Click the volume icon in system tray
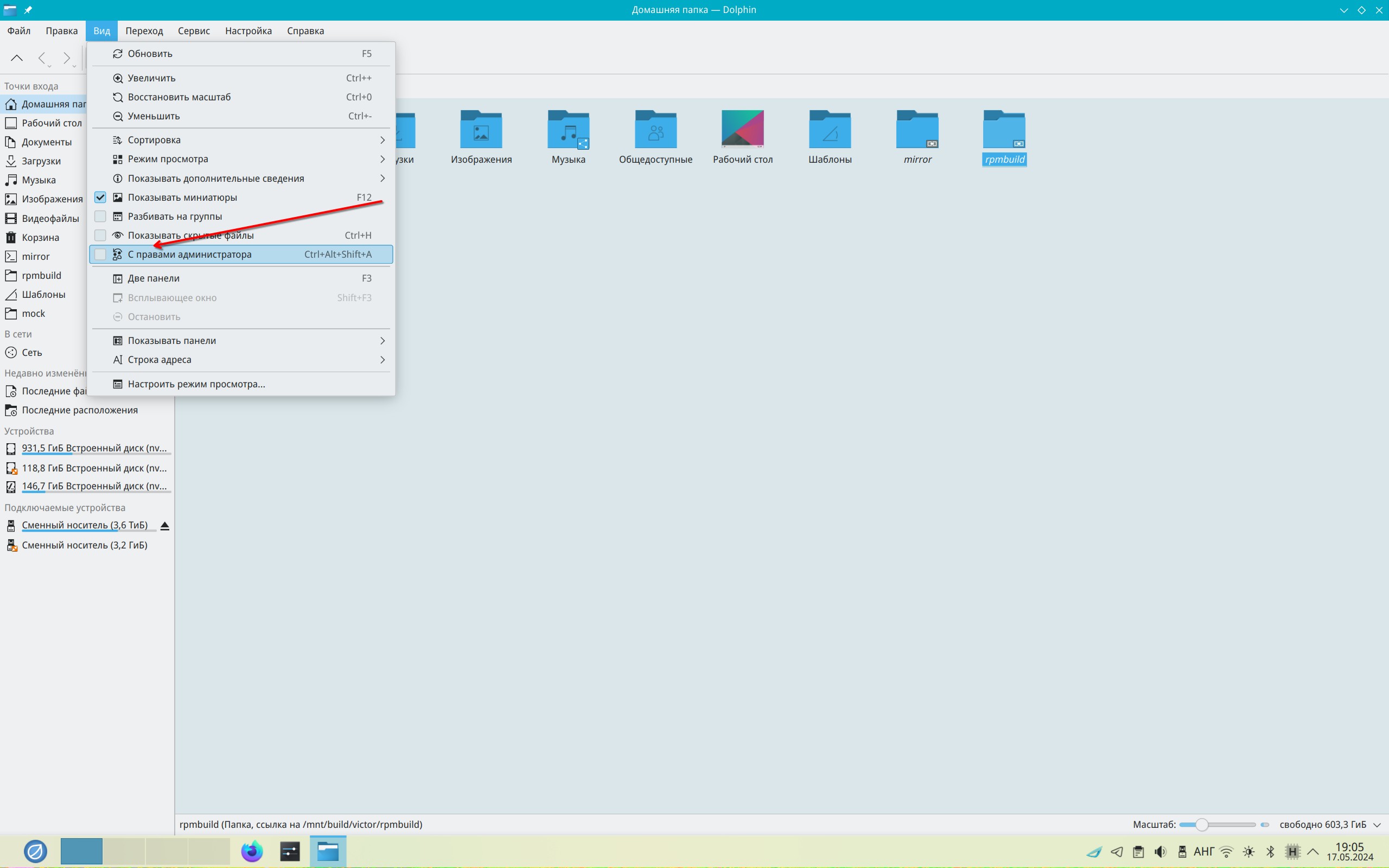This screenshot has height=868, width=1389. tap(1161, 851)
